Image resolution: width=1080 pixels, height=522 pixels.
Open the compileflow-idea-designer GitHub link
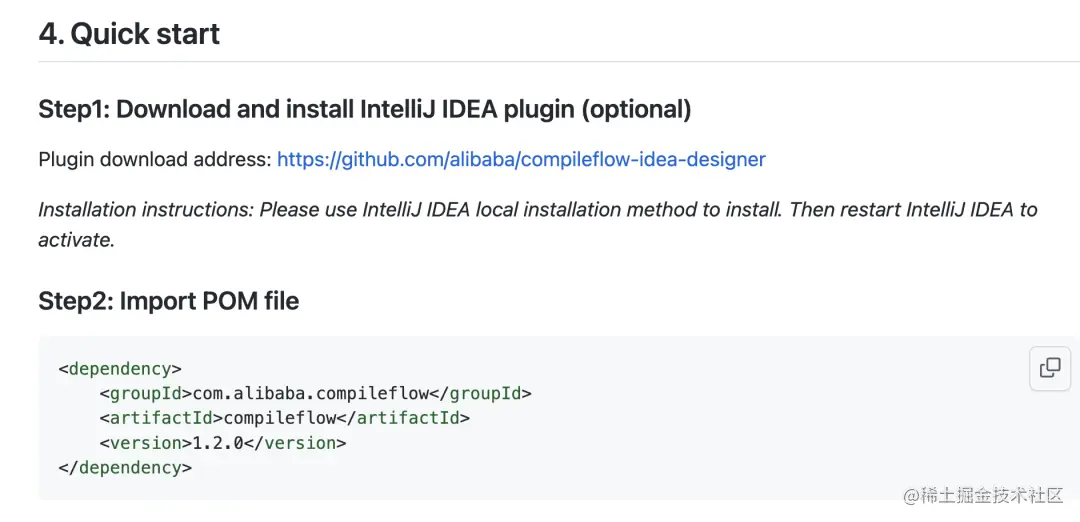pos(521,159)
